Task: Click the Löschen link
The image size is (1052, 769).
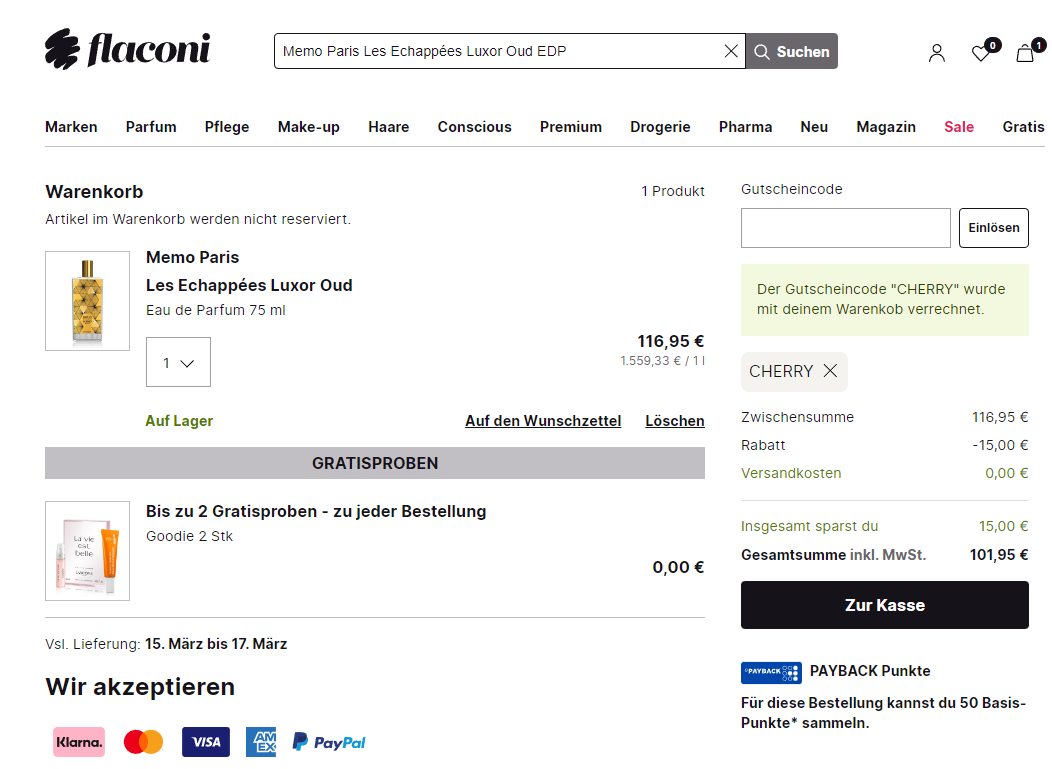Action: pos(674,421)
